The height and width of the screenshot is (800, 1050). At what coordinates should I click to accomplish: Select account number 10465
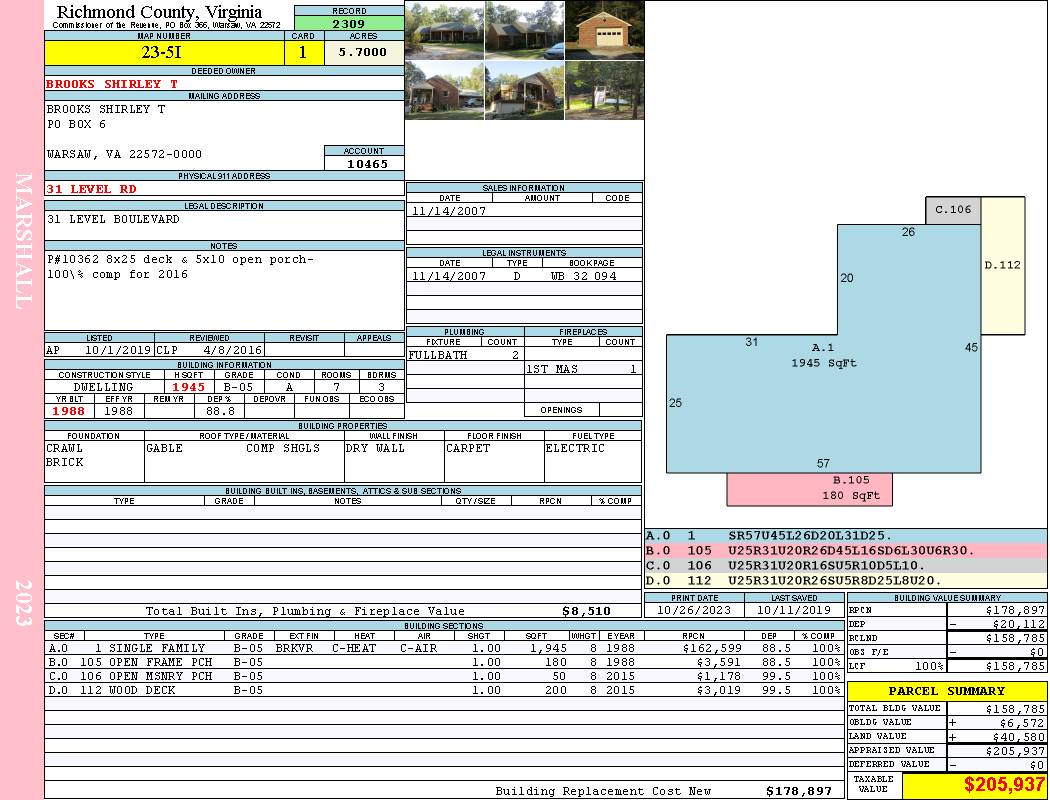pyautogui.click(x=367, y=163)
